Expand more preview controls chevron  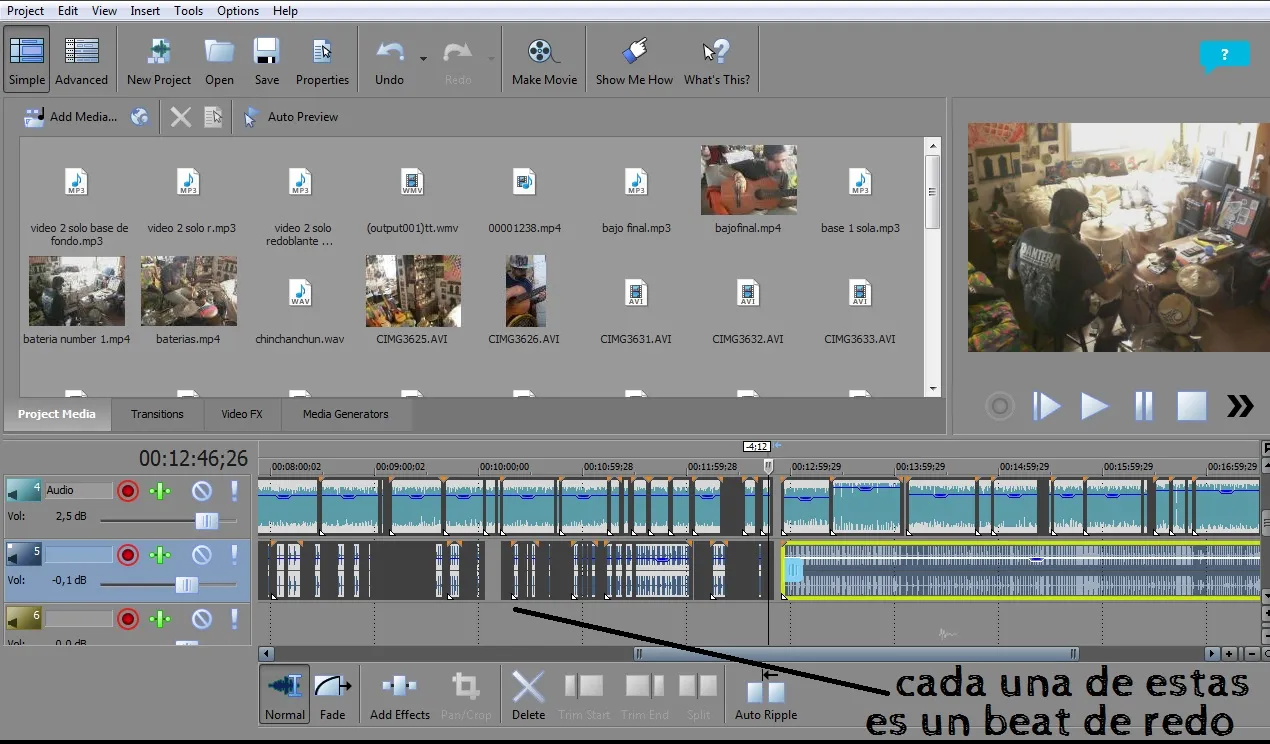pyautogui.click(x=1240, y=406)
